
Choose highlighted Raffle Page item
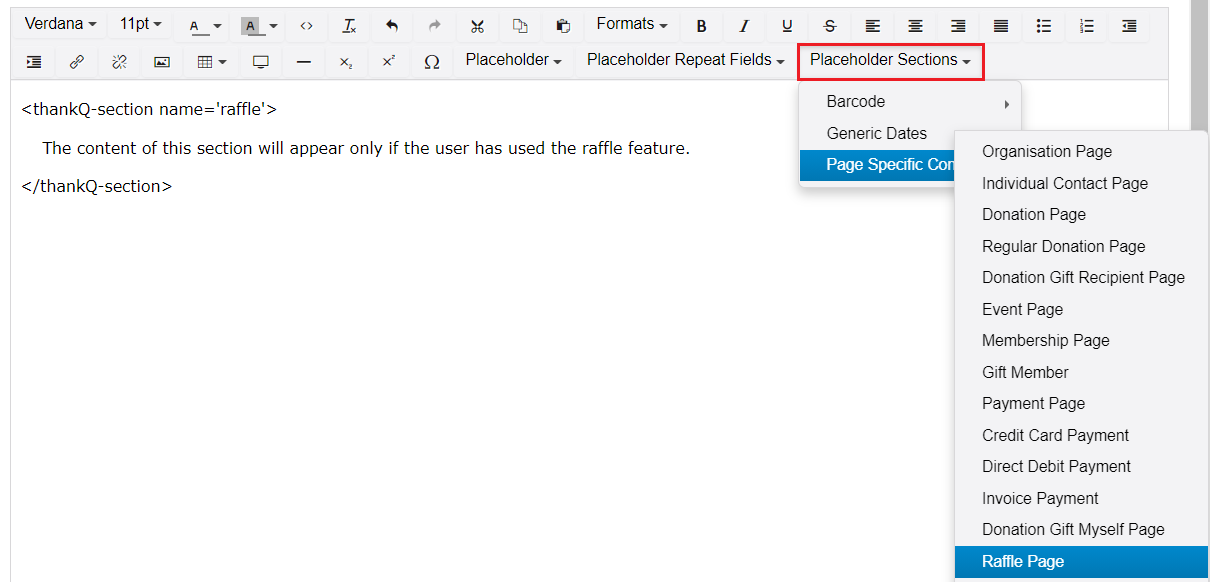point(1081,562)
